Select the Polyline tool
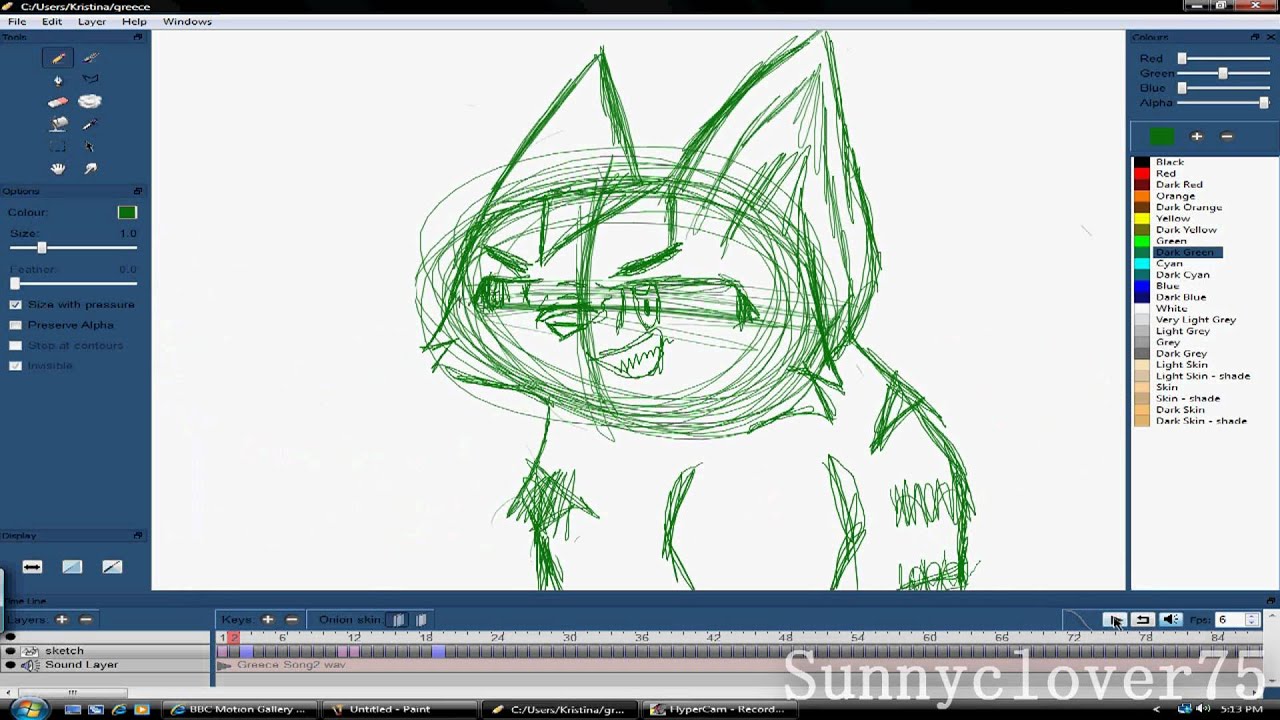The image size is (1280, 720). [90, 80]
